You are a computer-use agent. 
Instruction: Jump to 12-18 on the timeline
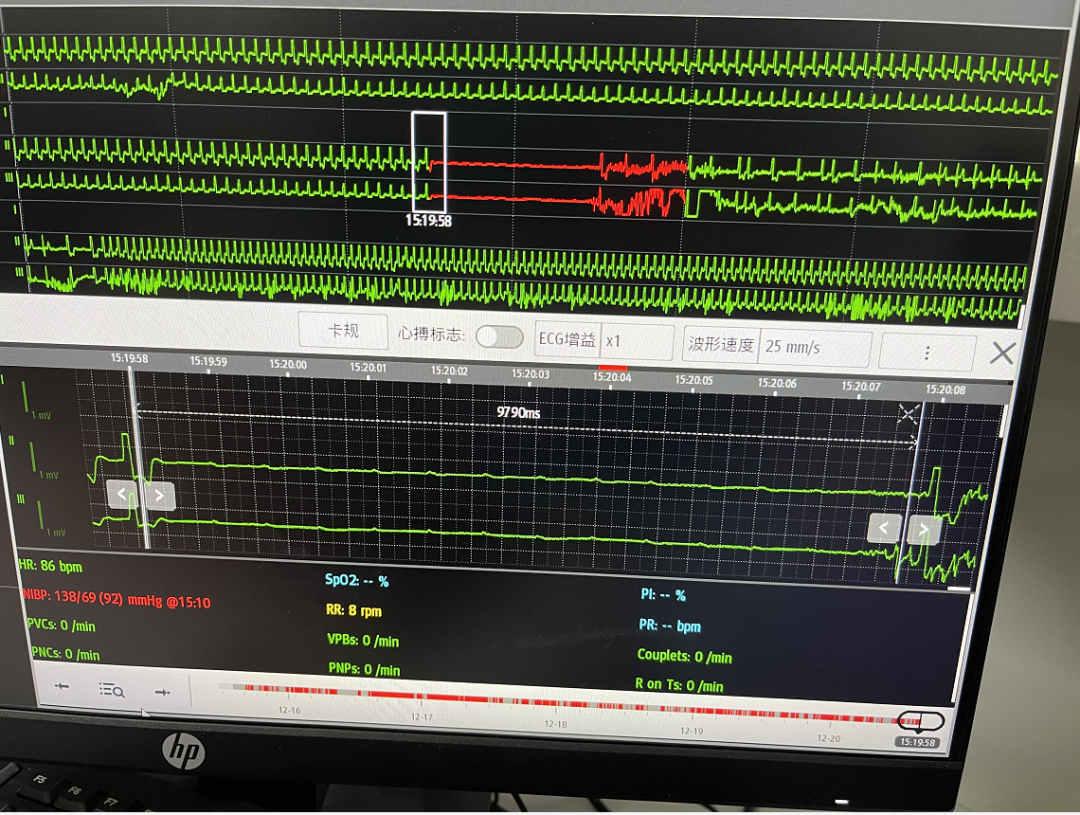555,722
